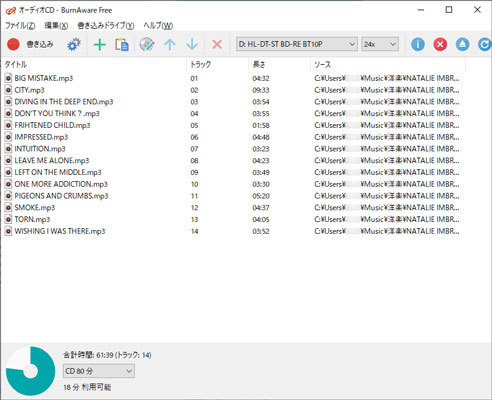Select DIVING IN THE DEEP END.mp3
This screenshot has width=492, height=400.
[64, 102]
